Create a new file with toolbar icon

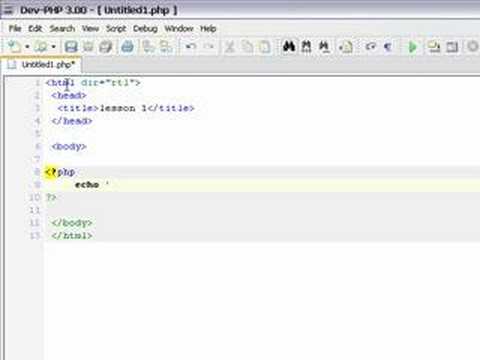click(x=14, y=46)
